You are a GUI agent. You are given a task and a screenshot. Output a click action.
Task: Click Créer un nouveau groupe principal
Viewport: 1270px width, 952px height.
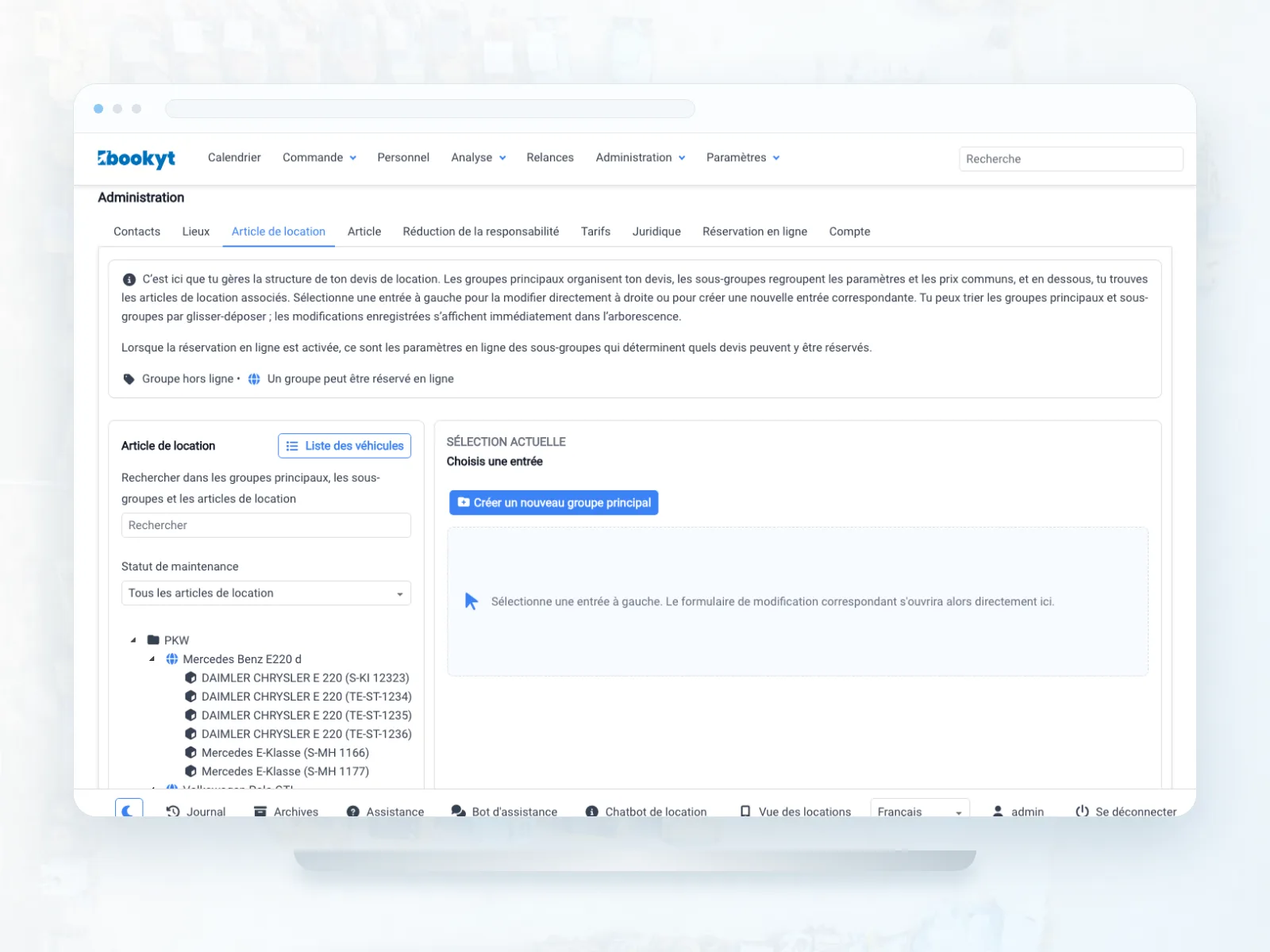tap(554, 503)
